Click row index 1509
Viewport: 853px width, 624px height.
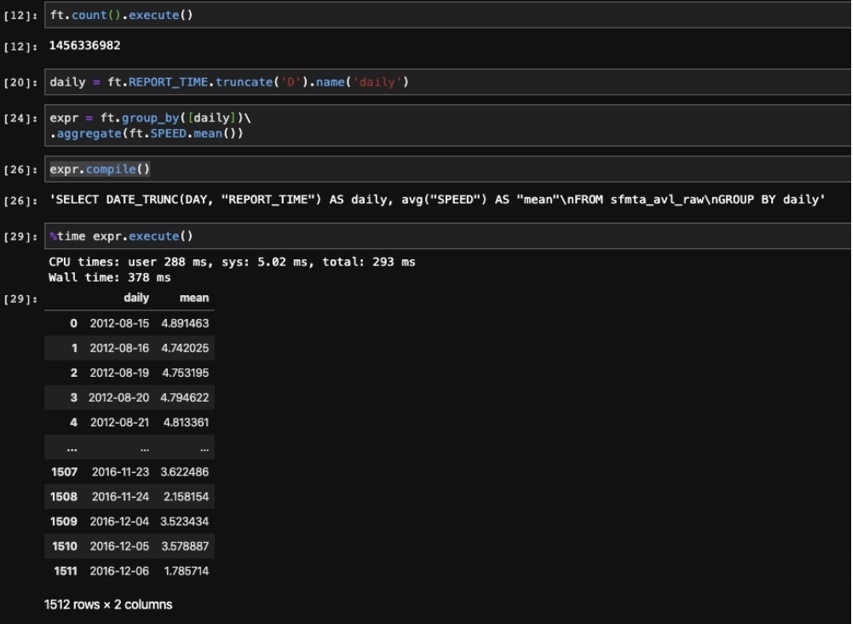coord(64,521)
